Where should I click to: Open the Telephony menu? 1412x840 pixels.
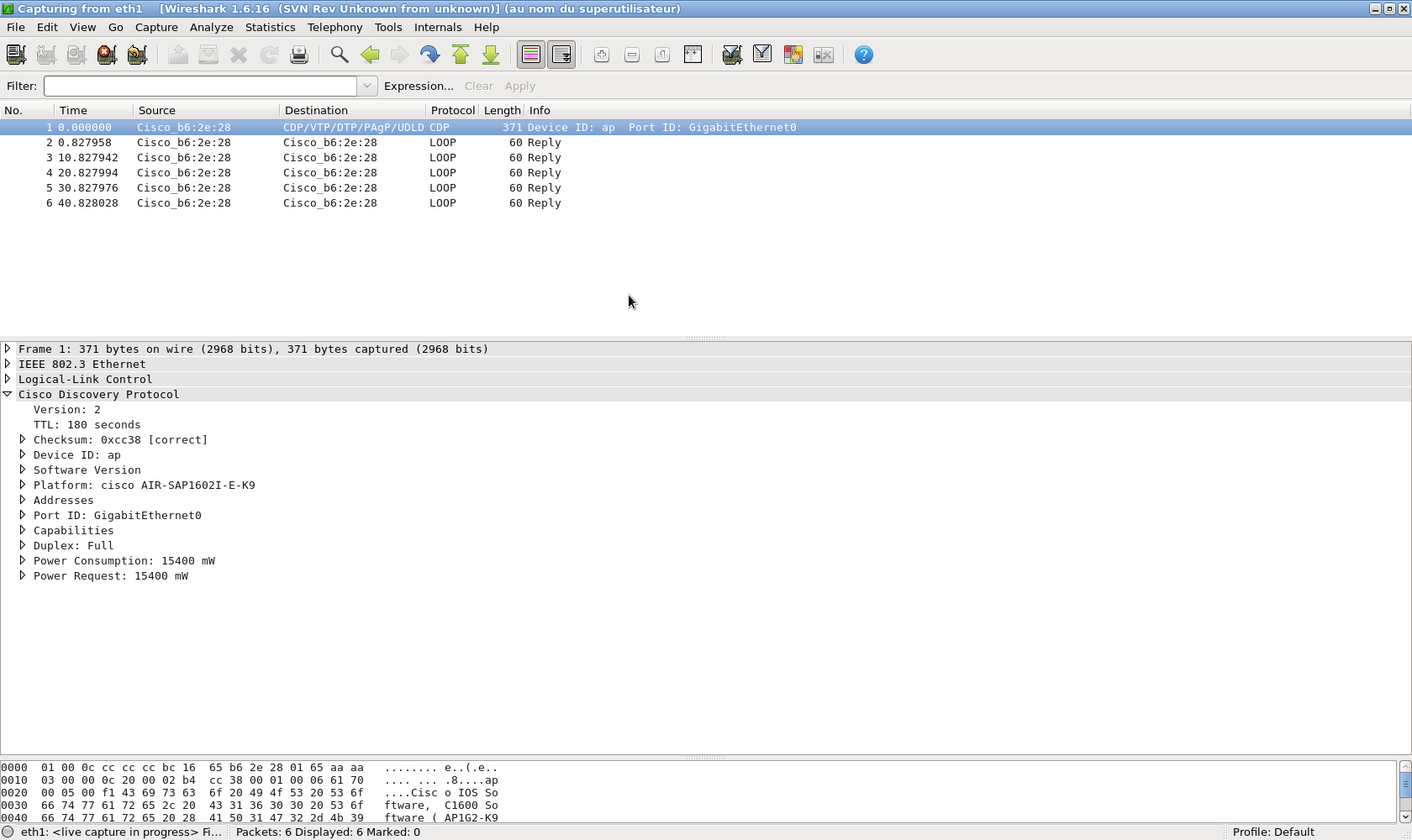click(335, 27)
